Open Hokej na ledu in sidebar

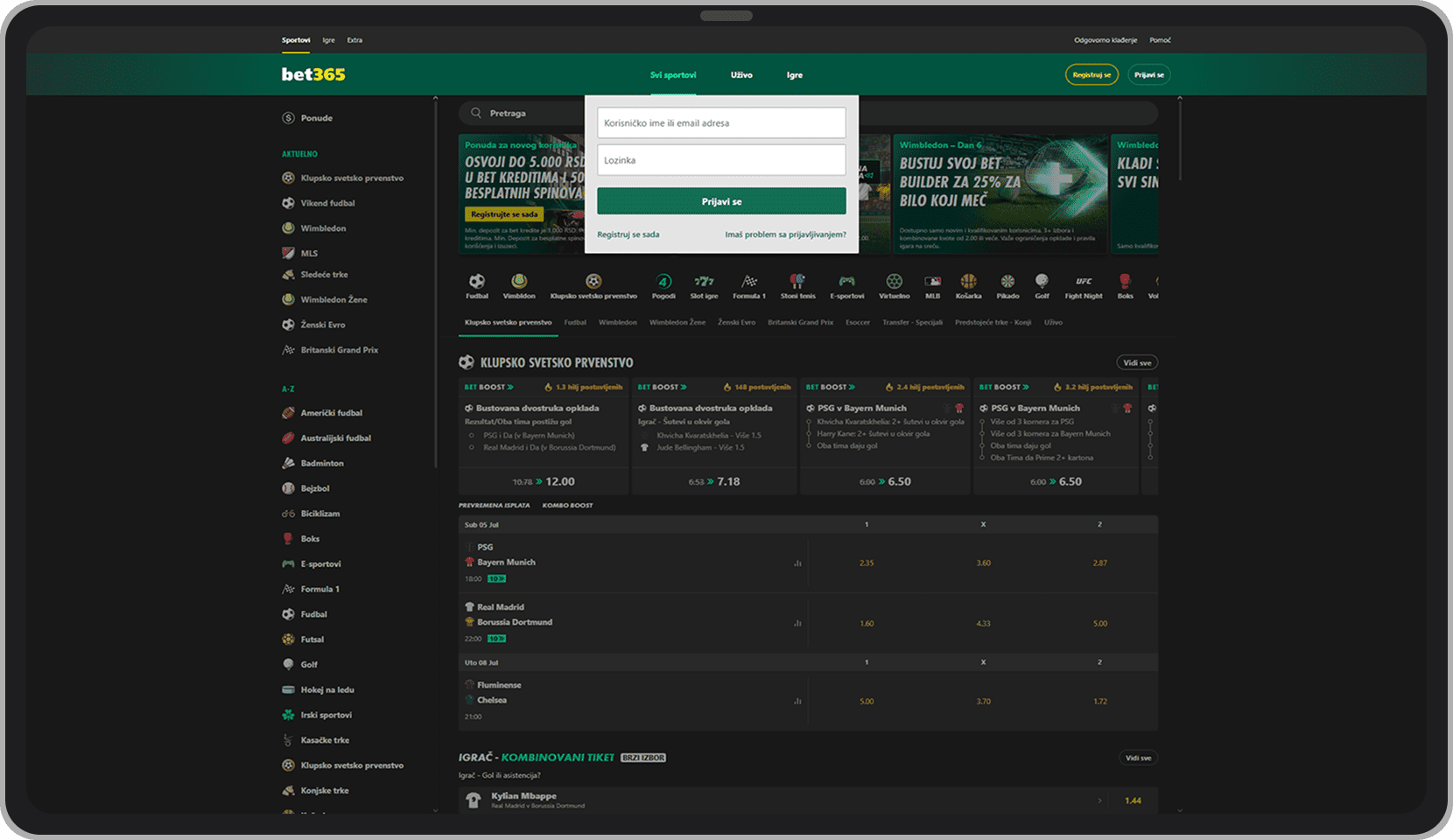click(327, 689)
